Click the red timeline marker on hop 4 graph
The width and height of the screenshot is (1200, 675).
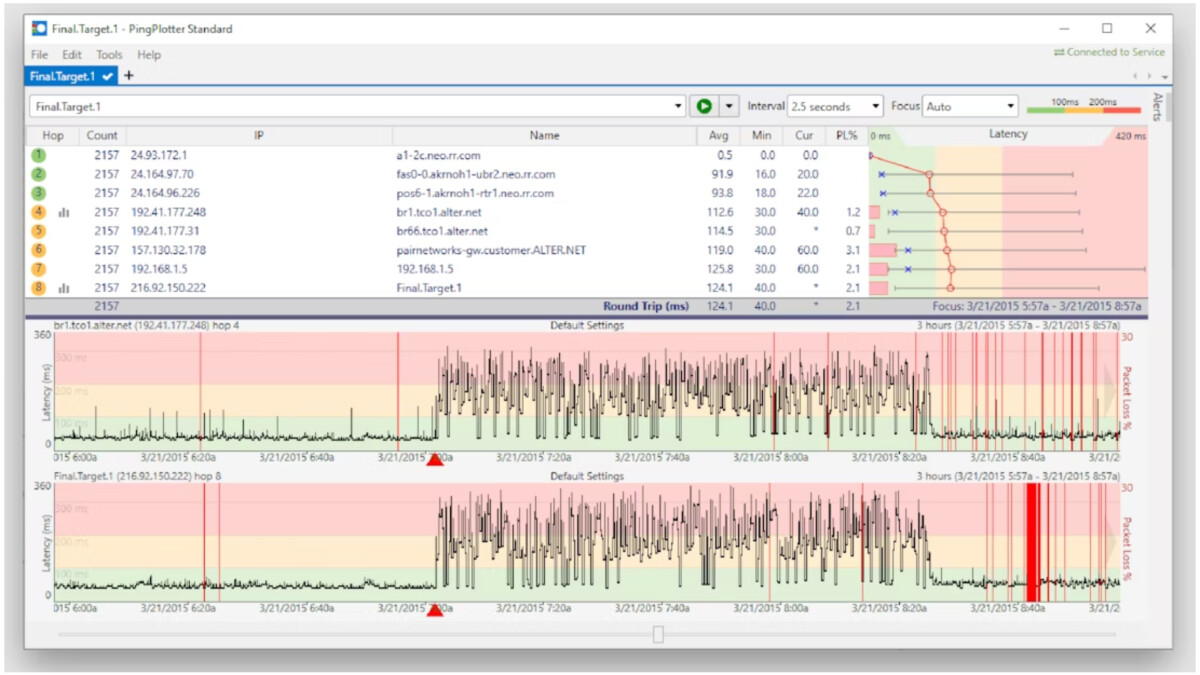tap(435, 459)
